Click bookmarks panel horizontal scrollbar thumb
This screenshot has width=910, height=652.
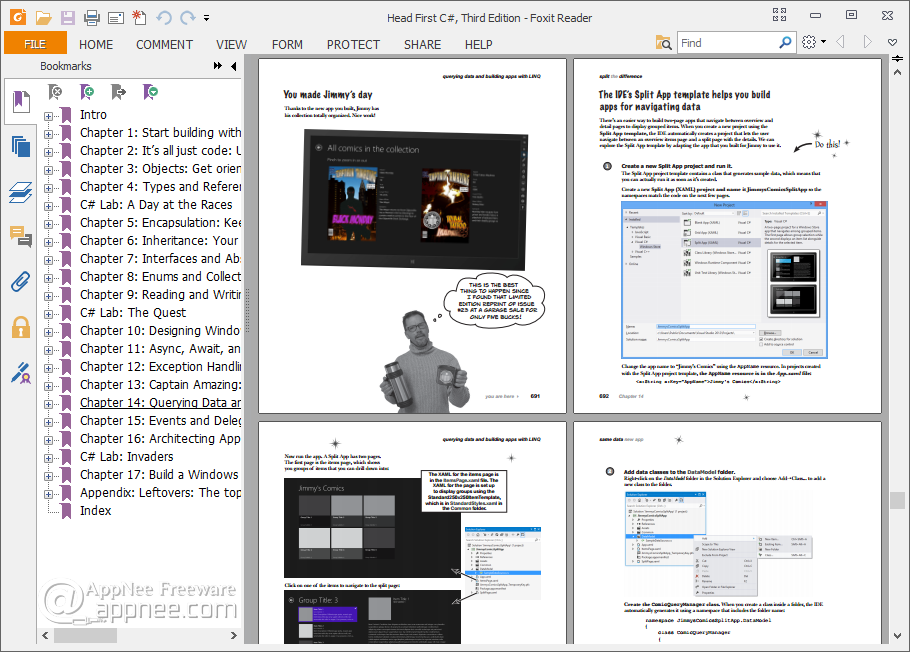tap(85, 635)
